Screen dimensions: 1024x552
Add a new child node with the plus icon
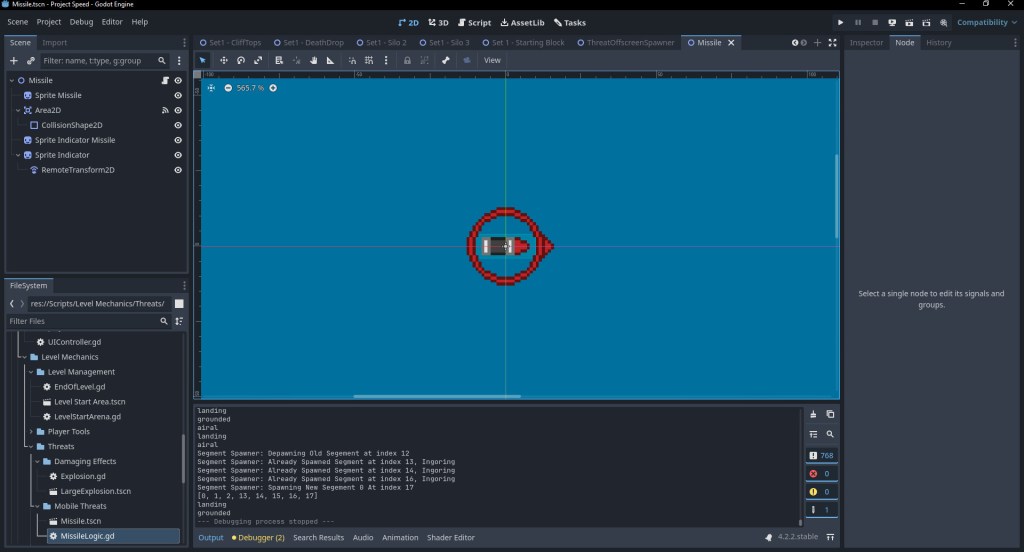(14, 61)
